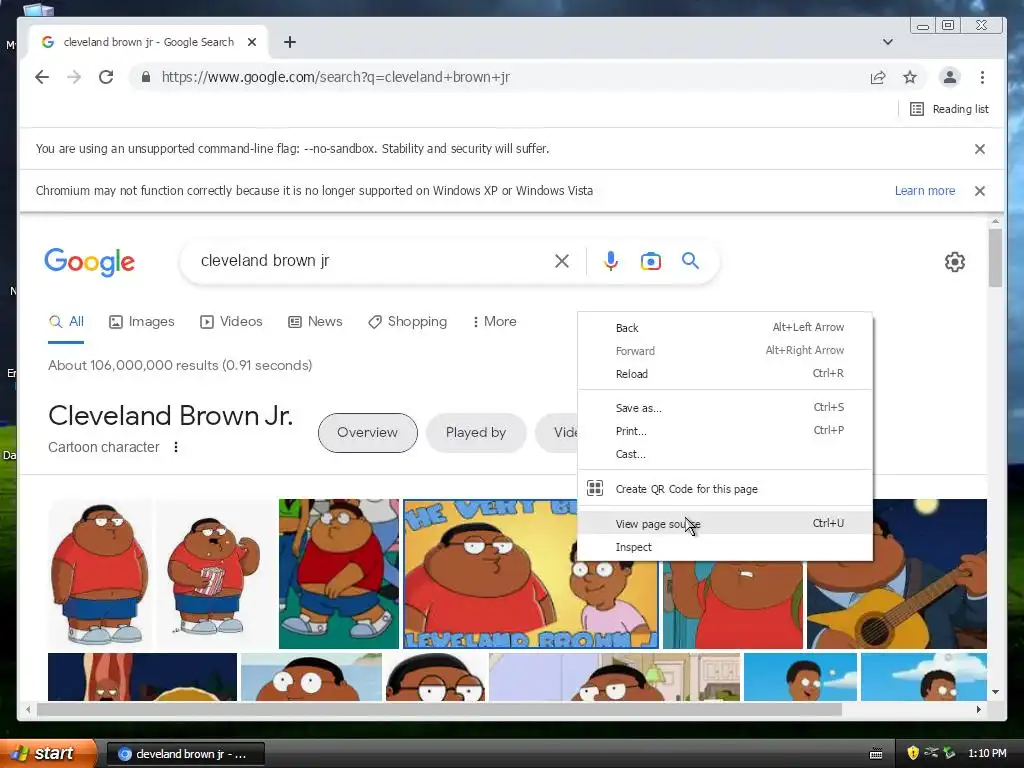1024x768 pixels.
Task: Open the profile avatar icon
Action: point(950,77)
